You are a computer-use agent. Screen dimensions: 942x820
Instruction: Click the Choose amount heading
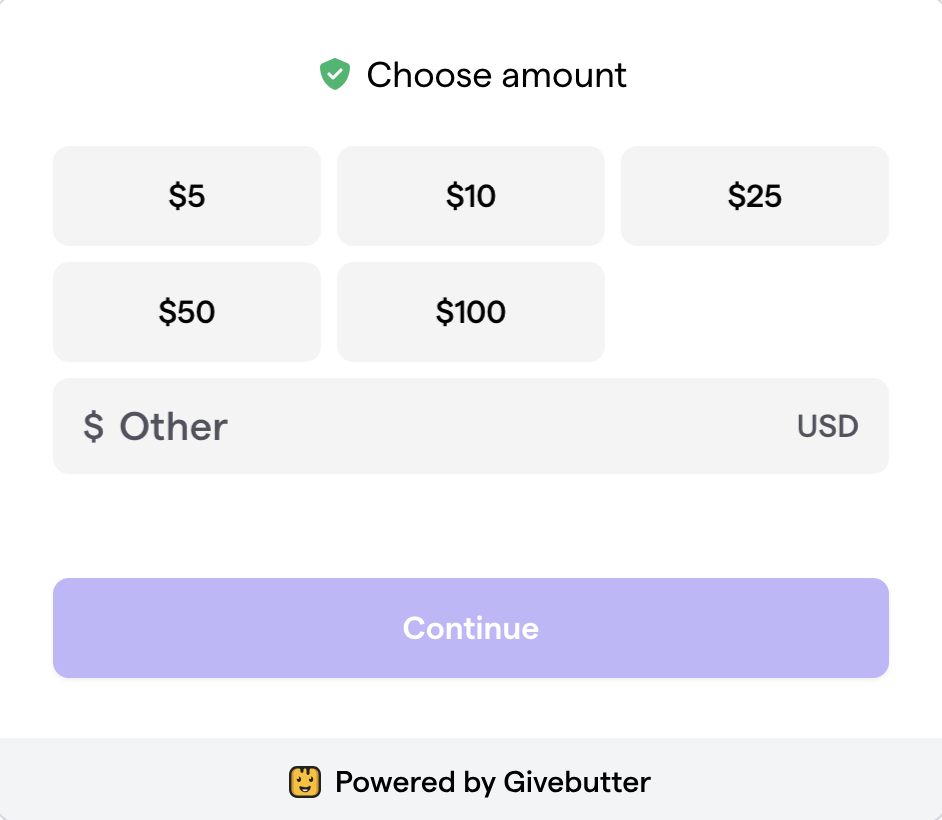coord(496,75)
